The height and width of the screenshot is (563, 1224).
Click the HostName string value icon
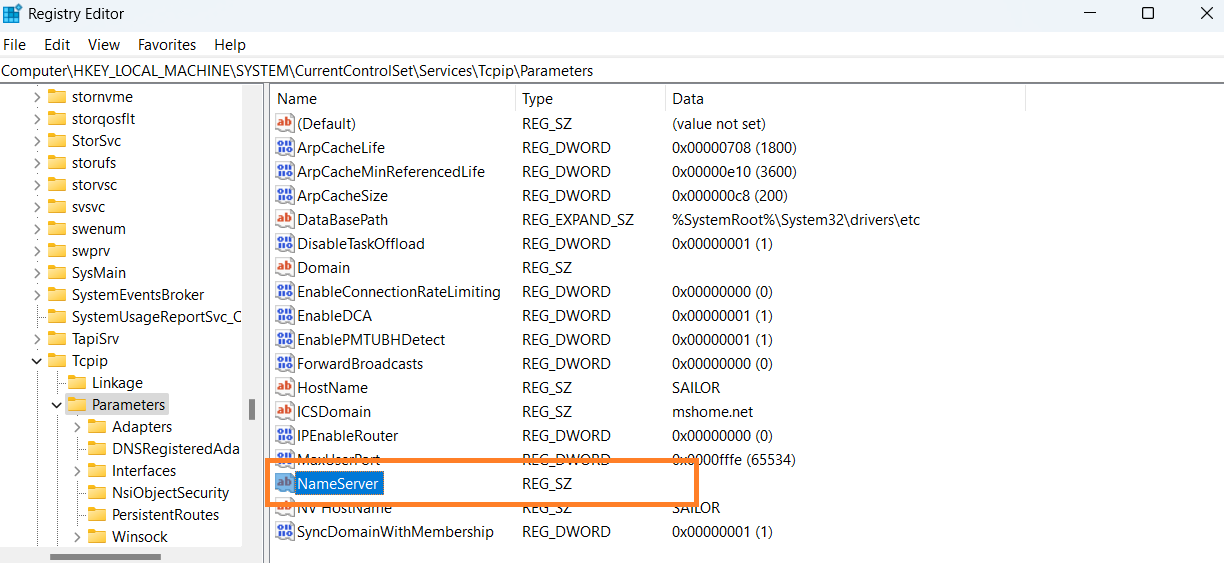285,388
